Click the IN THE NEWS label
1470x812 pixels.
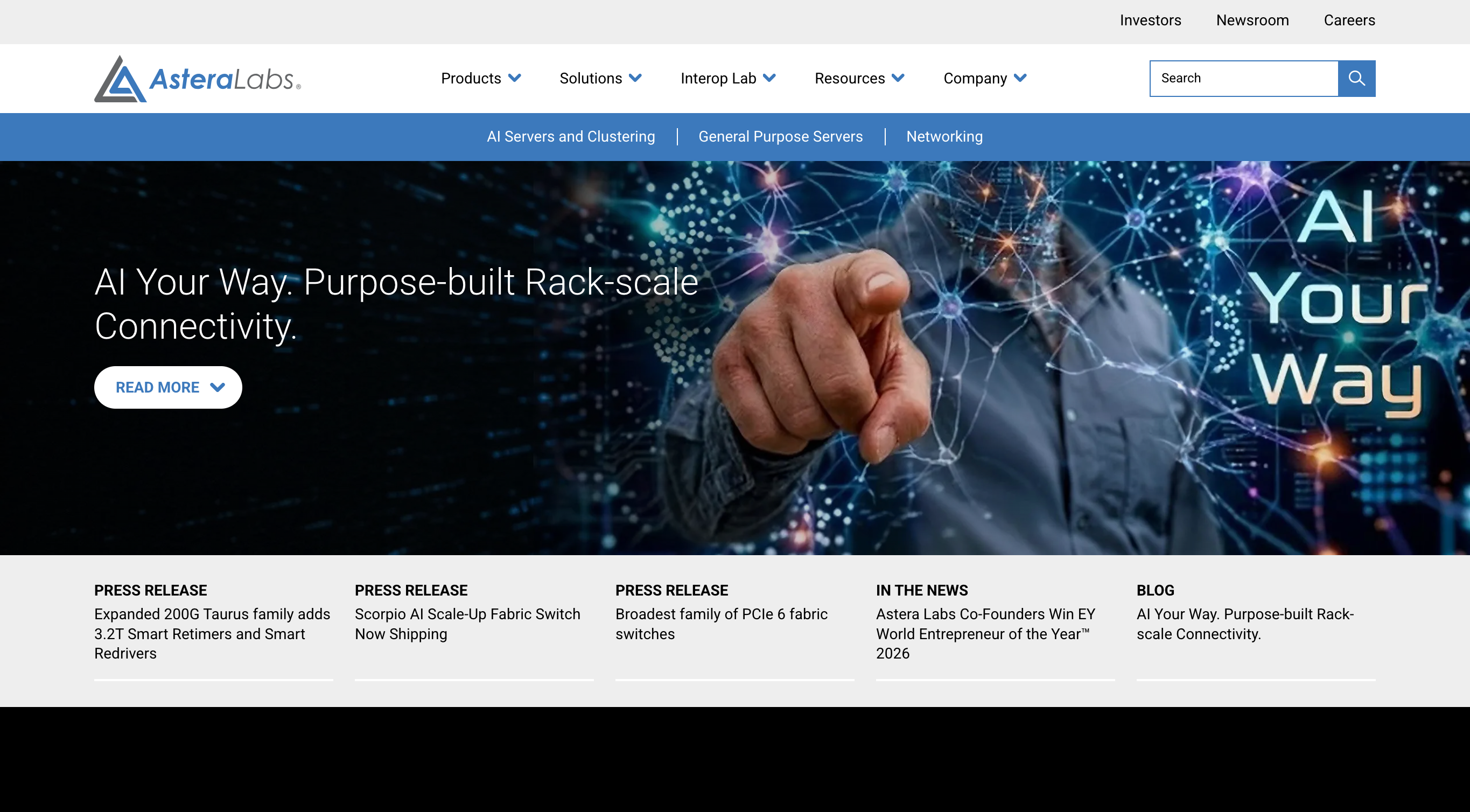click(922, 590)
